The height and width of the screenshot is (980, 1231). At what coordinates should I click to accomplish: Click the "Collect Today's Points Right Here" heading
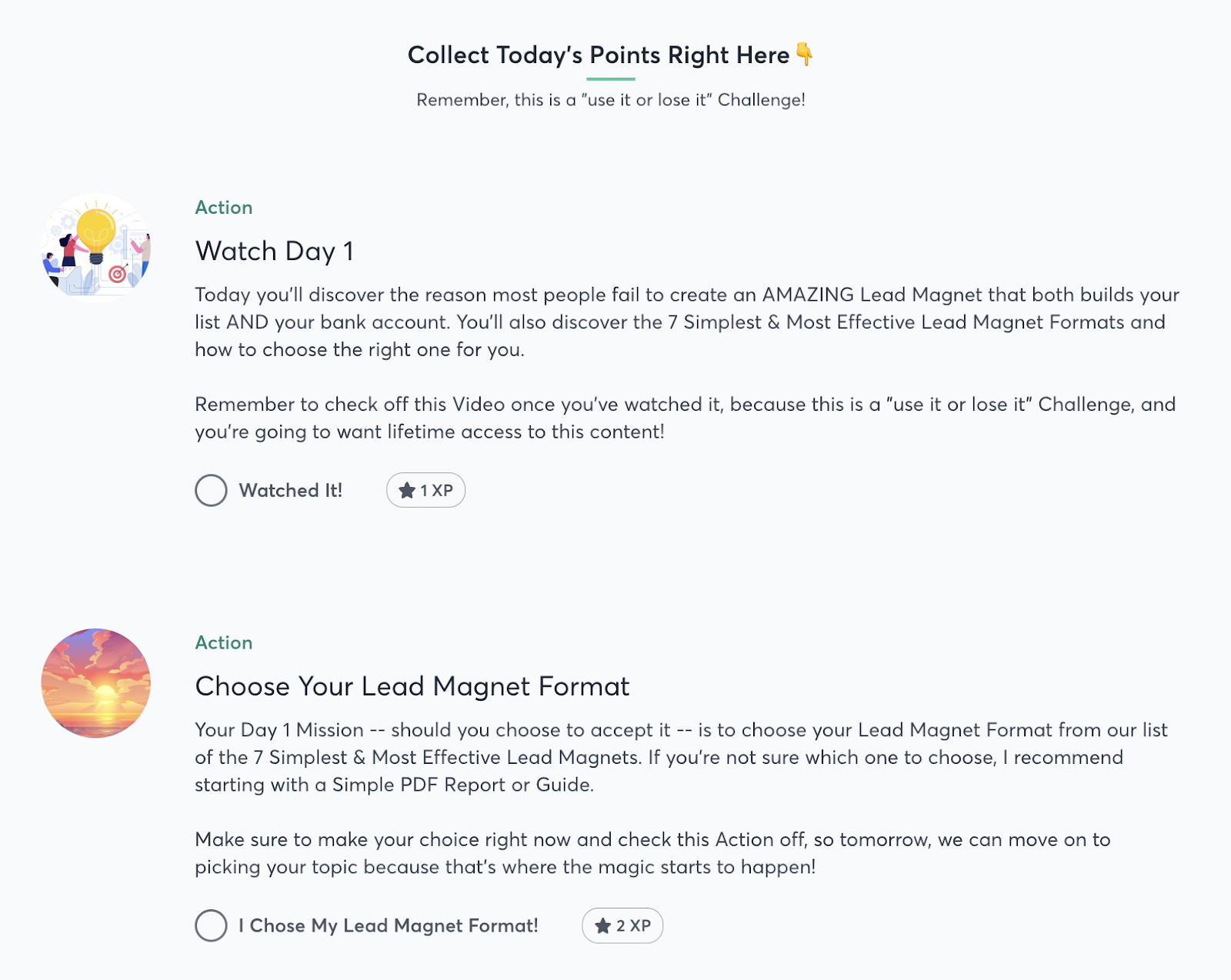(599, 55)
